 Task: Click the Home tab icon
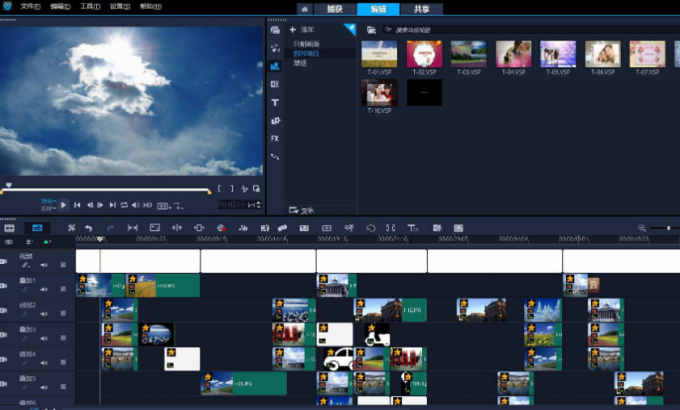304,9
